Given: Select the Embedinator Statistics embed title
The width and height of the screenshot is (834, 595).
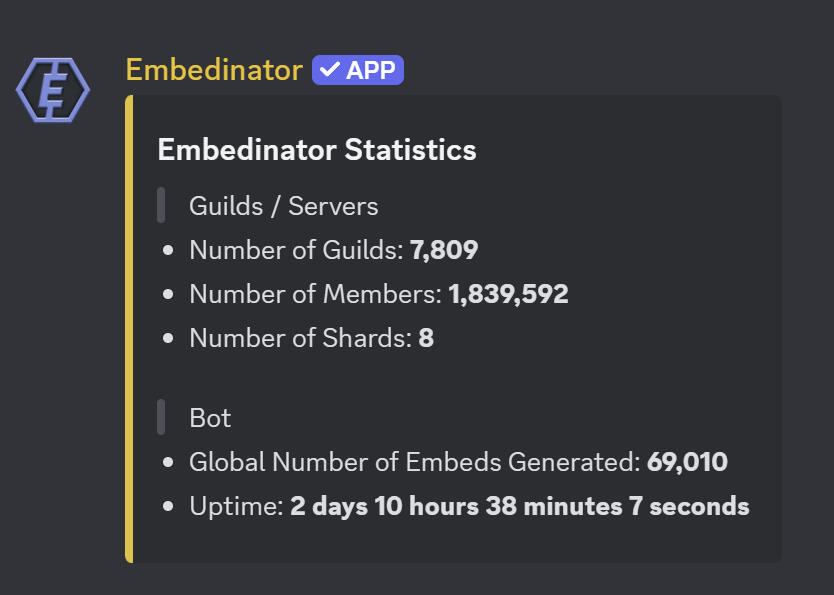Looking at the screenshot, I should [317, 149].
